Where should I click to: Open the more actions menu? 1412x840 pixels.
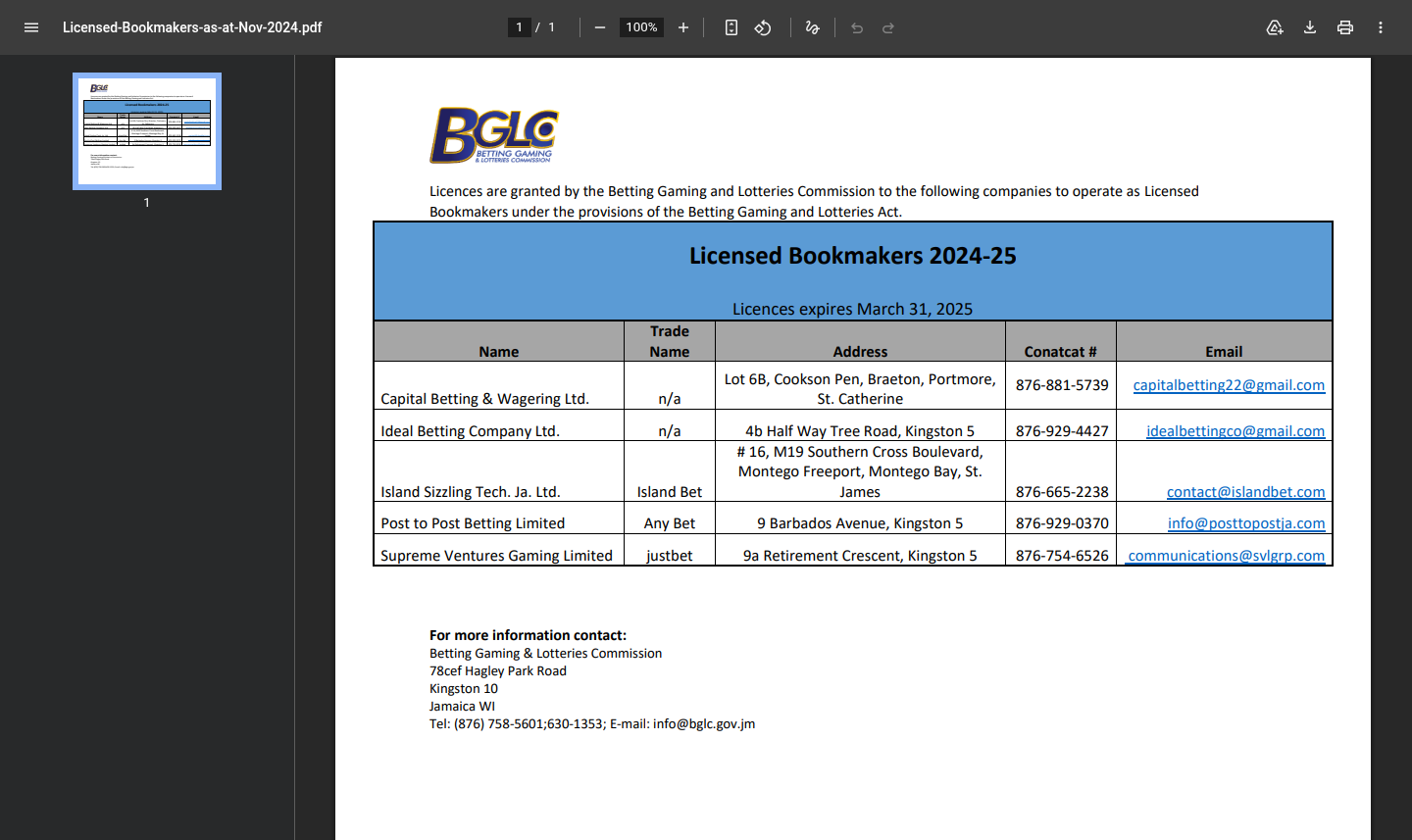(x=1381, y=27)
